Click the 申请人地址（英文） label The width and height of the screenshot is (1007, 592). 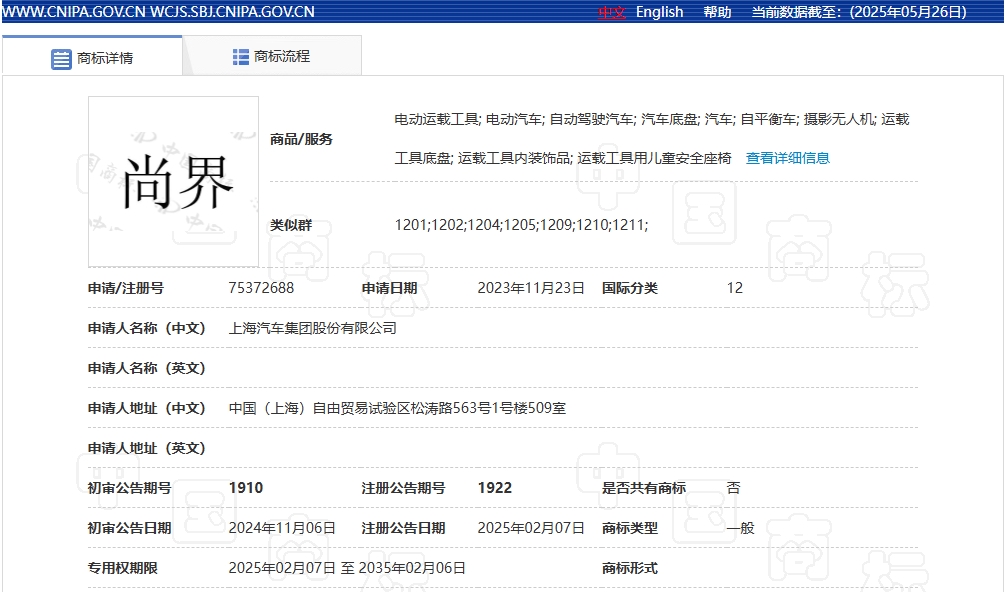(146, 448)
